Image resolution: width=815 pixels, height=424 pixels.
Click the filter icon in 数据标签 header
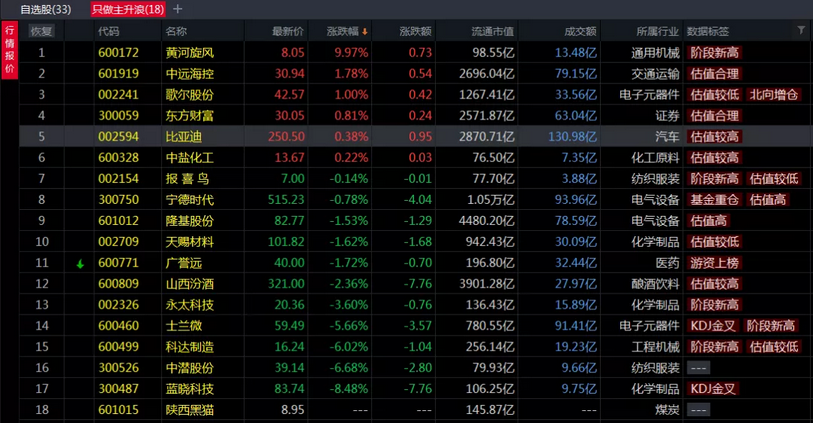[801, 31]
